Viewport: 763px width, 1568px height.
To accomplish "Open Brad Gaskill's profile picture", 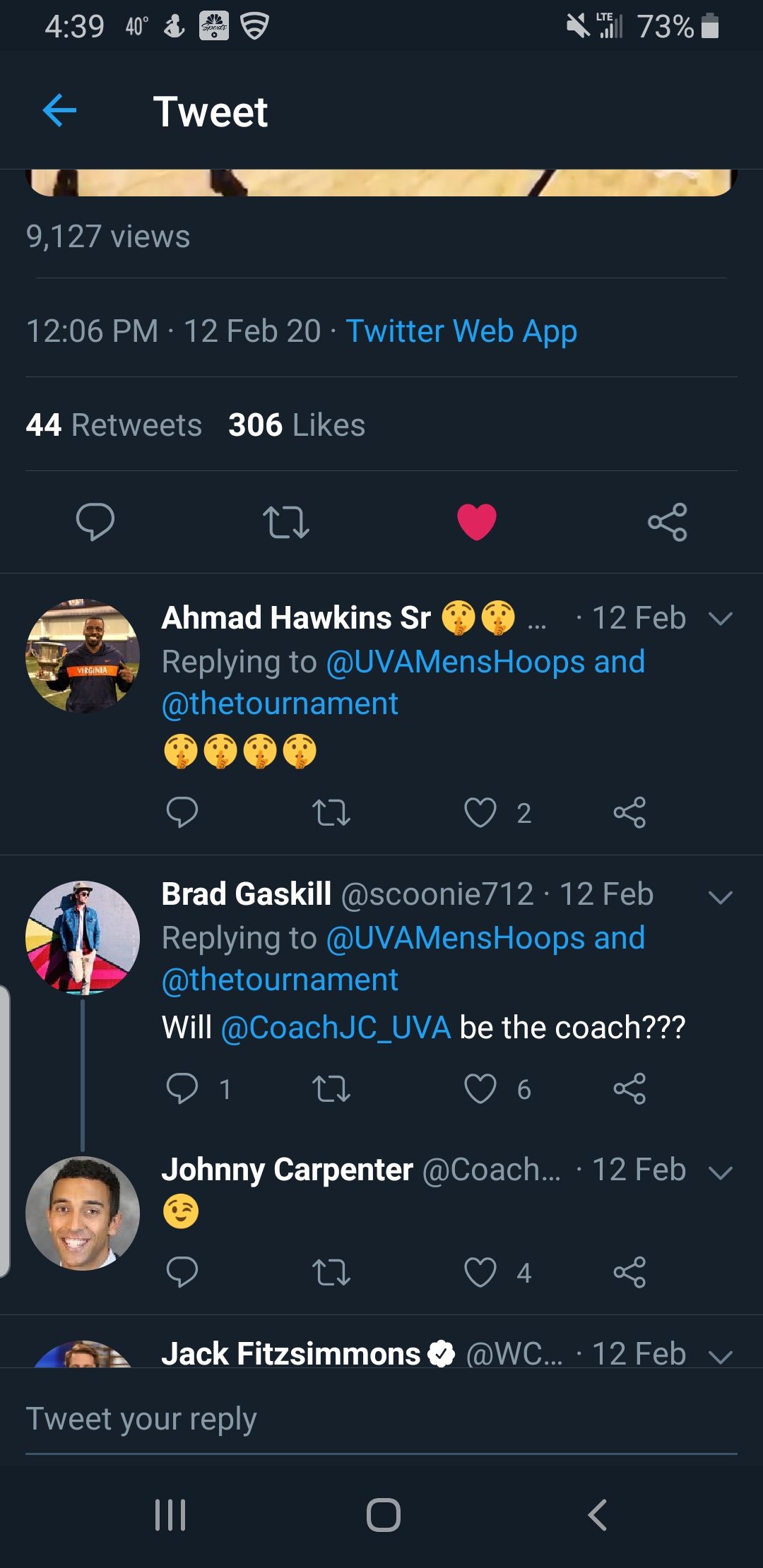I will coord(83,937).
